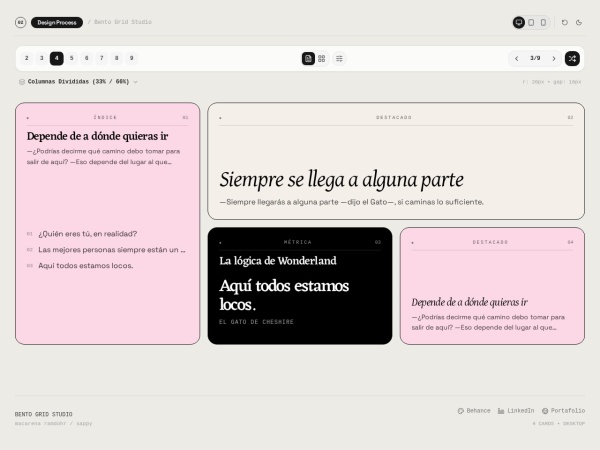Click the Portafolio globe icon
Image resolution: width=600 pixels, height=450 pixels.
(x=545, y=411)
